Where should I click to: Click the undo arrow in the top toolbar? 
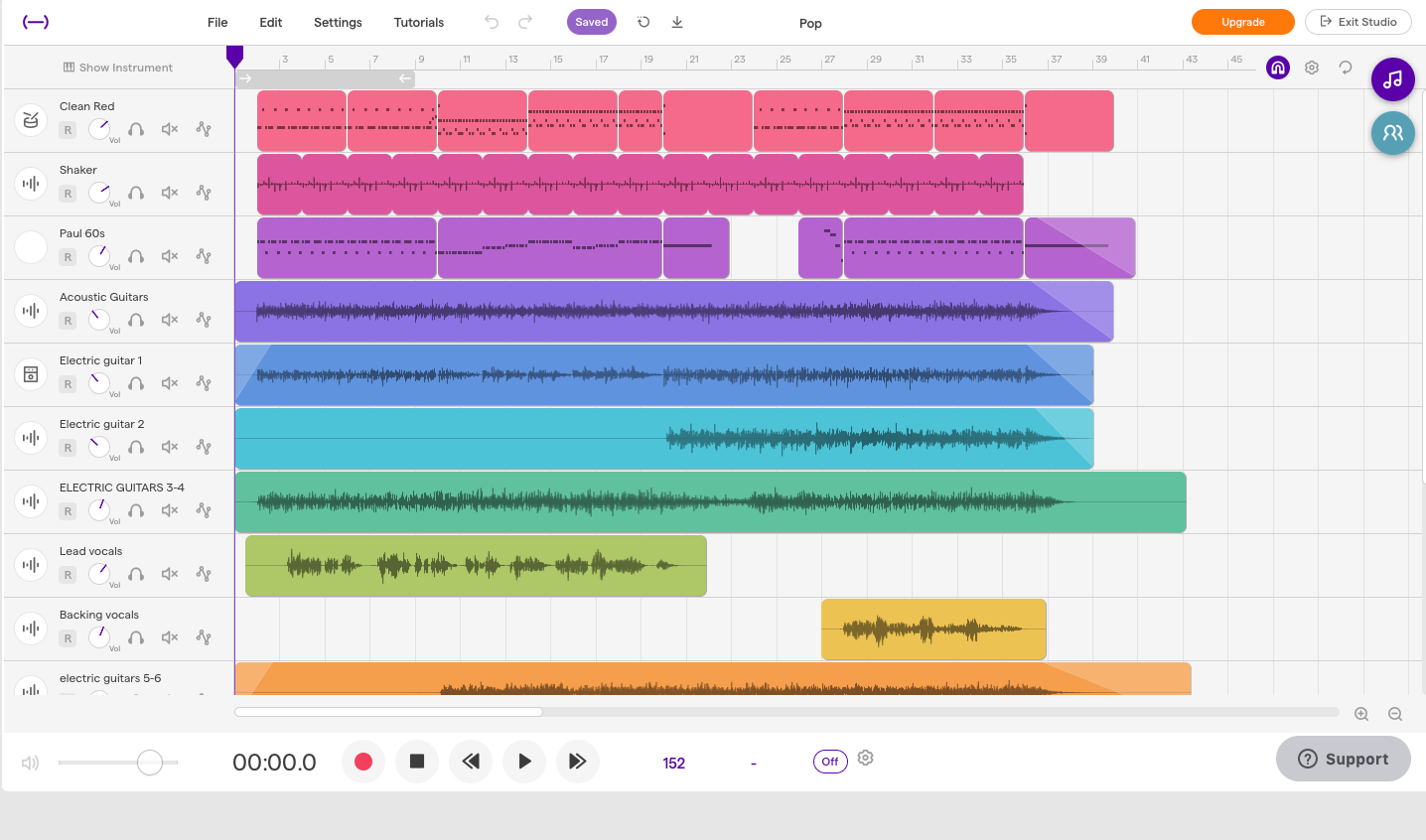(x=492, y=22)
